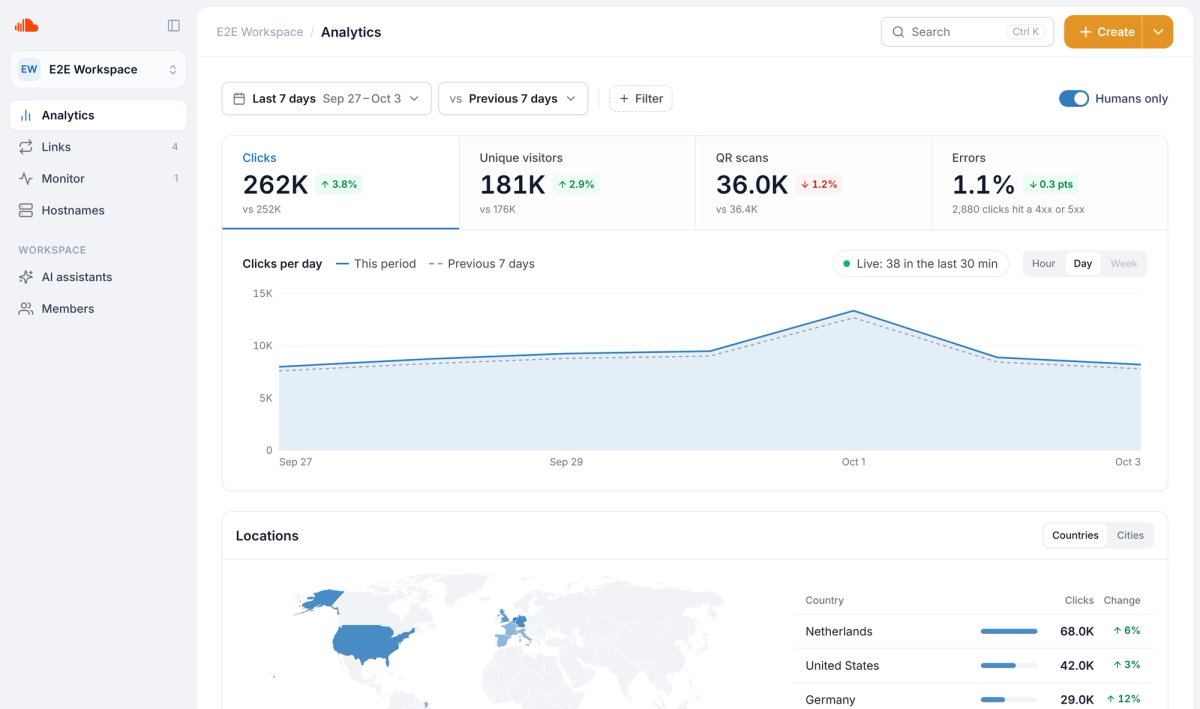Screen dimensions: 1200x709
Task: Switch chart granularity to Week
Action: pos(1124,264)
